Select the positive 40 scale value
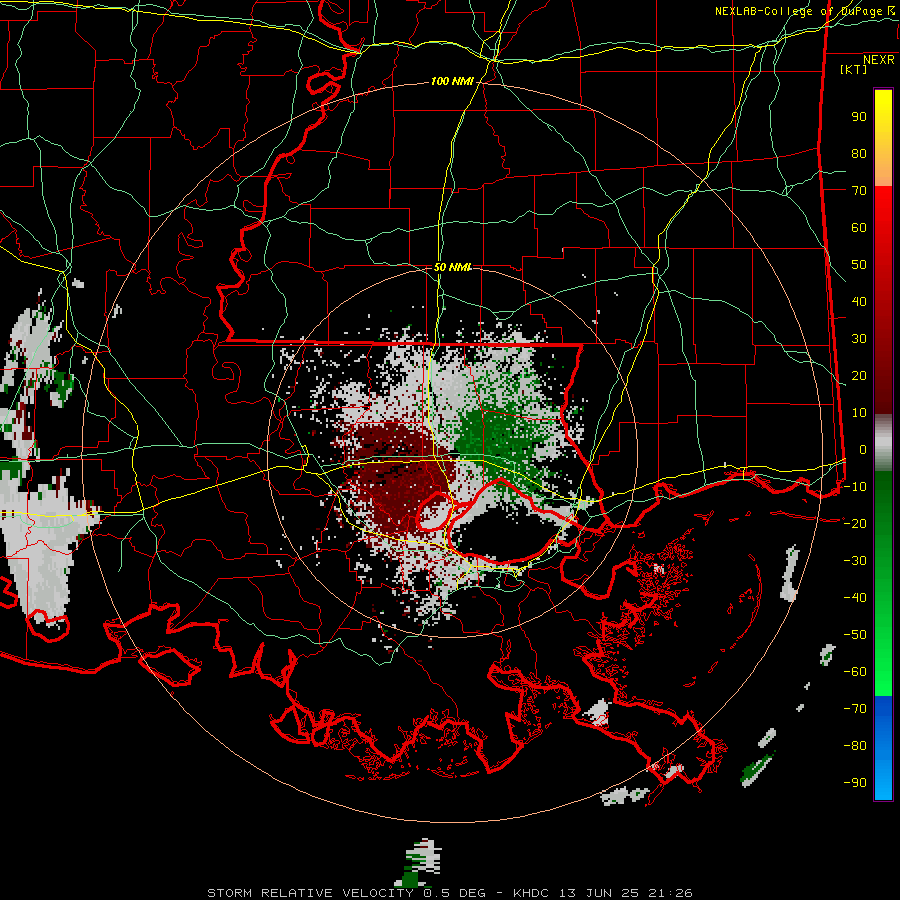 (x=859, y=302)
